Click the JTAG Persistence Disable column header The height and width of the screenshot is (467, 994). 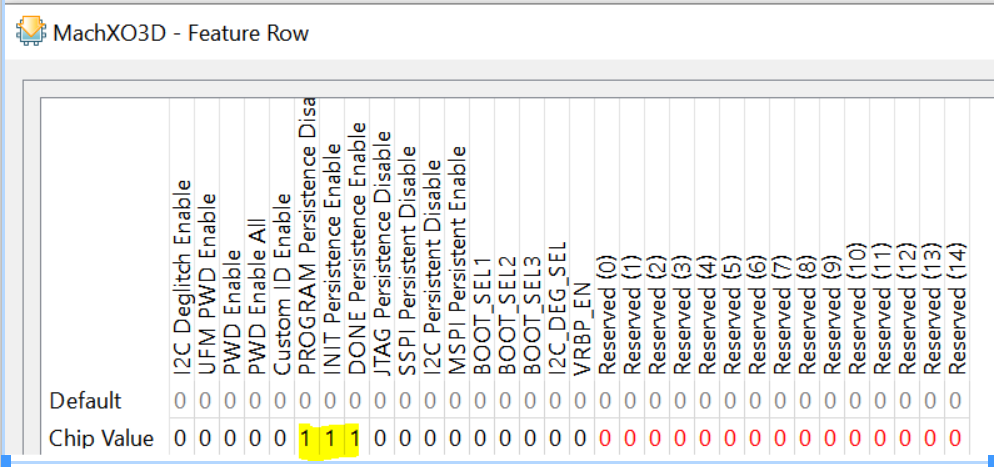(x=382, y=254)
